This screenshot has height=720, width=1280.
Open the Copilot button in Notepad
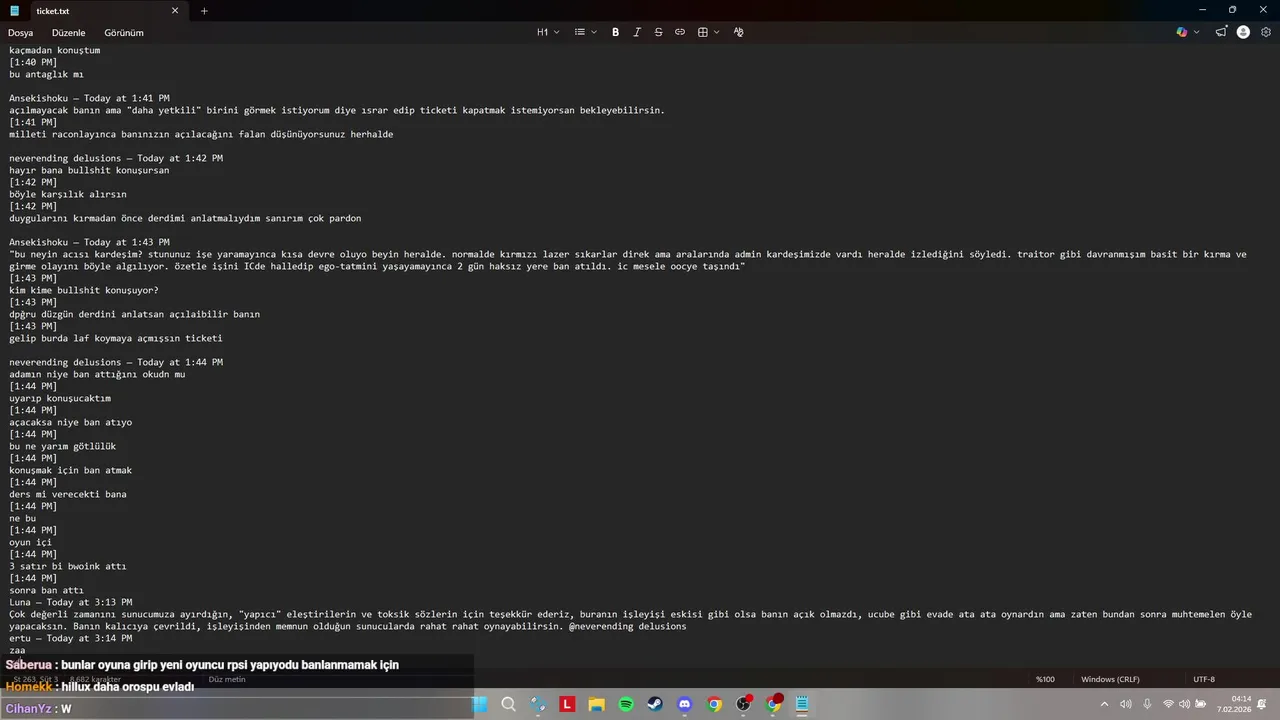[x=1182, y=32]
